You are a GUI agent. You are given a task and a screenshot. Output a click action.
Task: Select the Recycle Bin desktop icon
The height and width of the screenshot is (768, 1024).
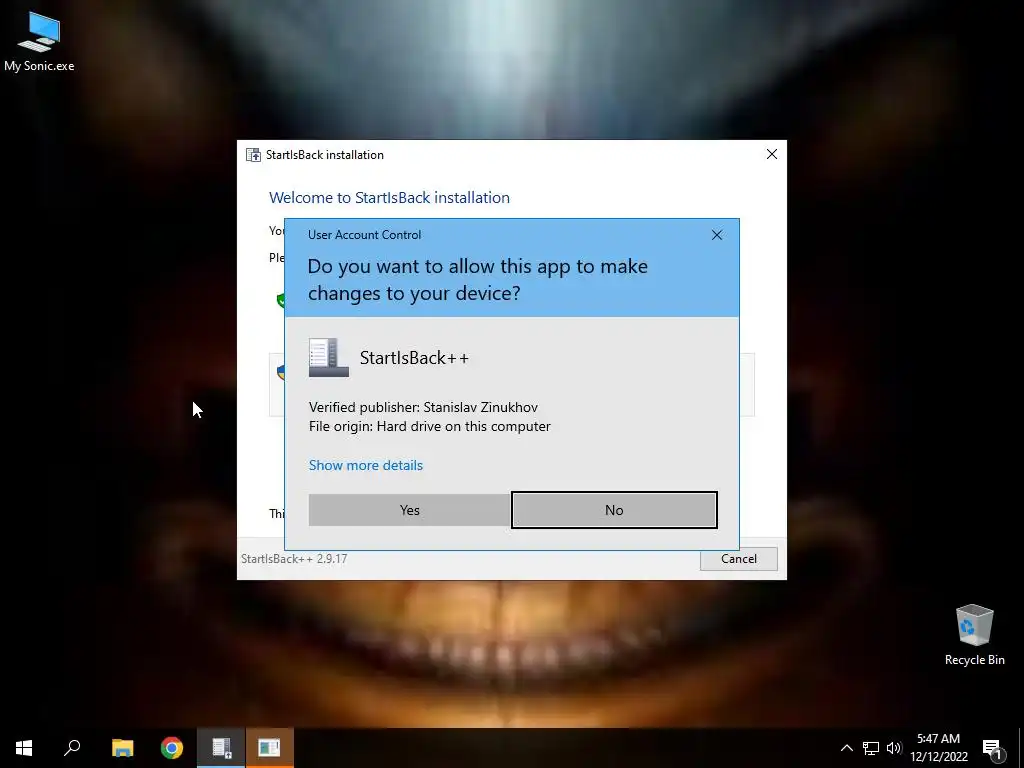(x=974, y=635)
